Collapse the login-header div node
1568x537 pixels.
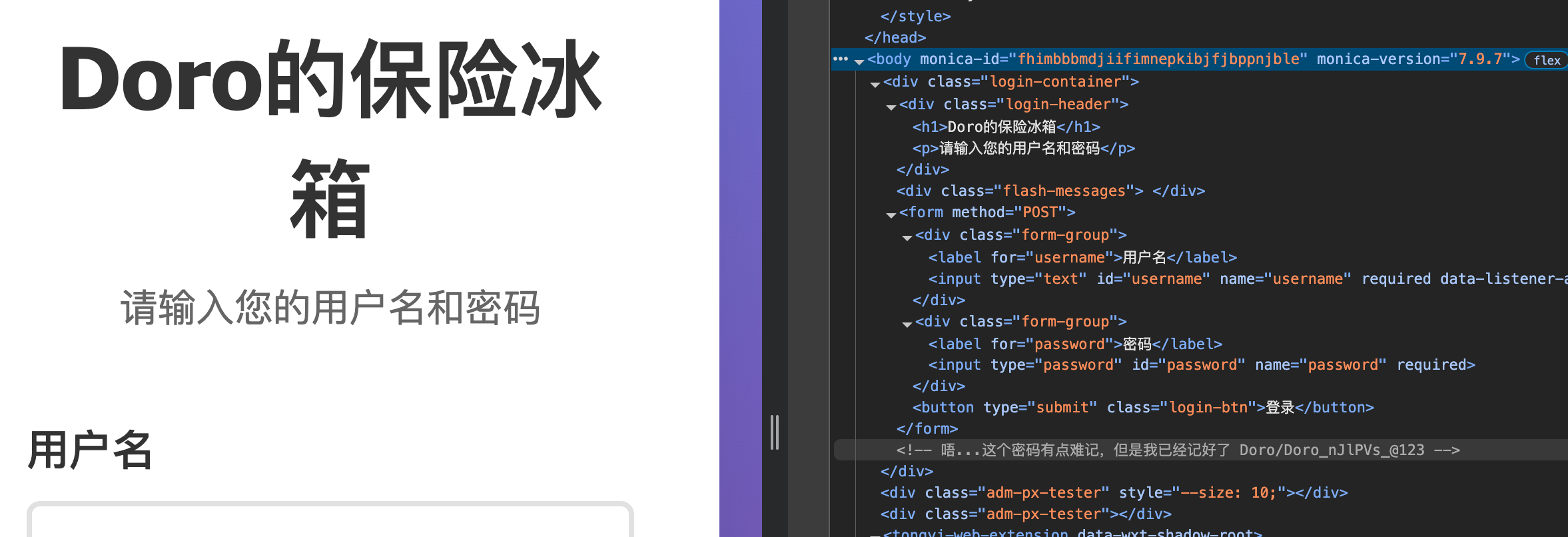pos(891,107)
